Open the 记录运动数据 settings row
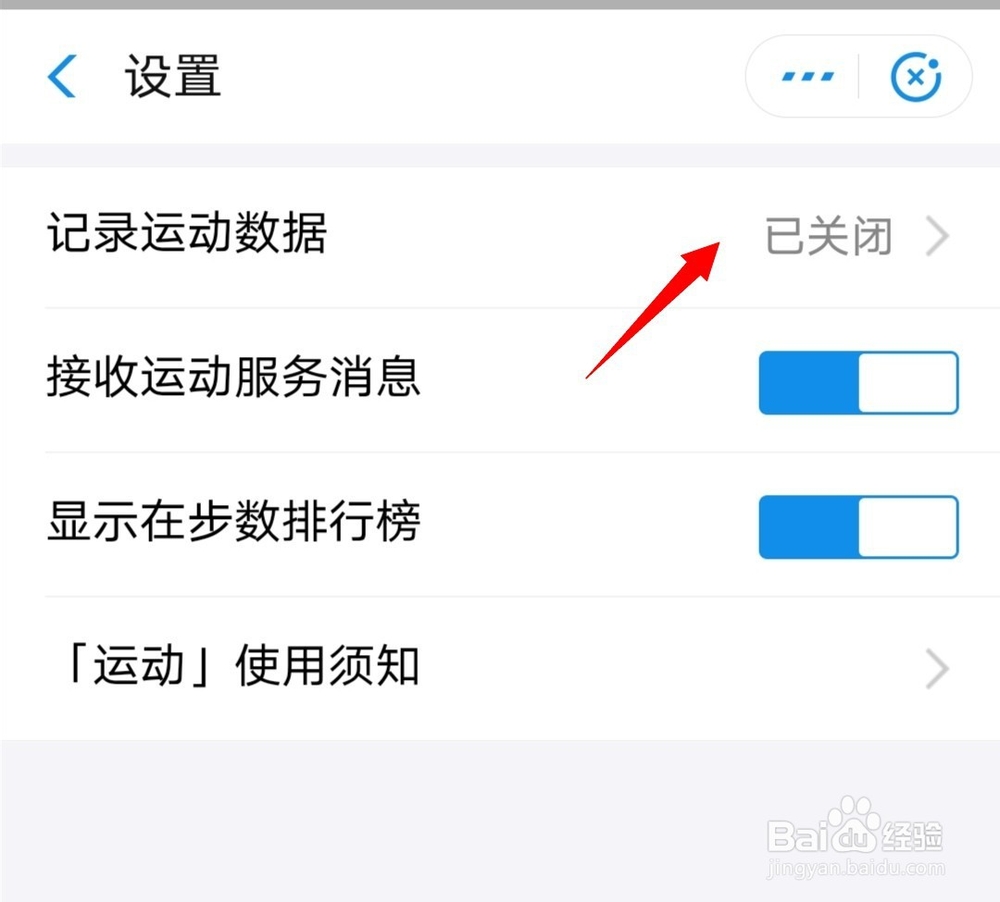Viewport: 1000px width, 902px height. point(500,237)
